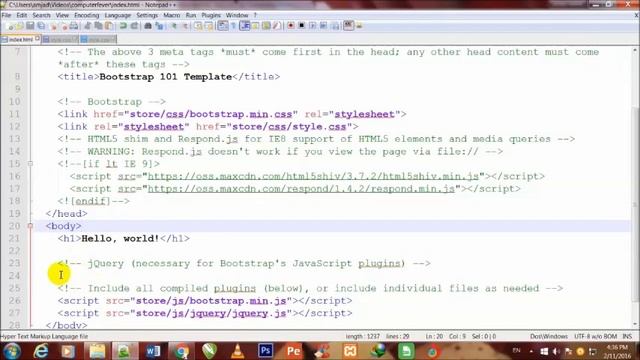Open VLC media player from taskbar
This screenshot has width=640, height=360.
tap(237, 351)
